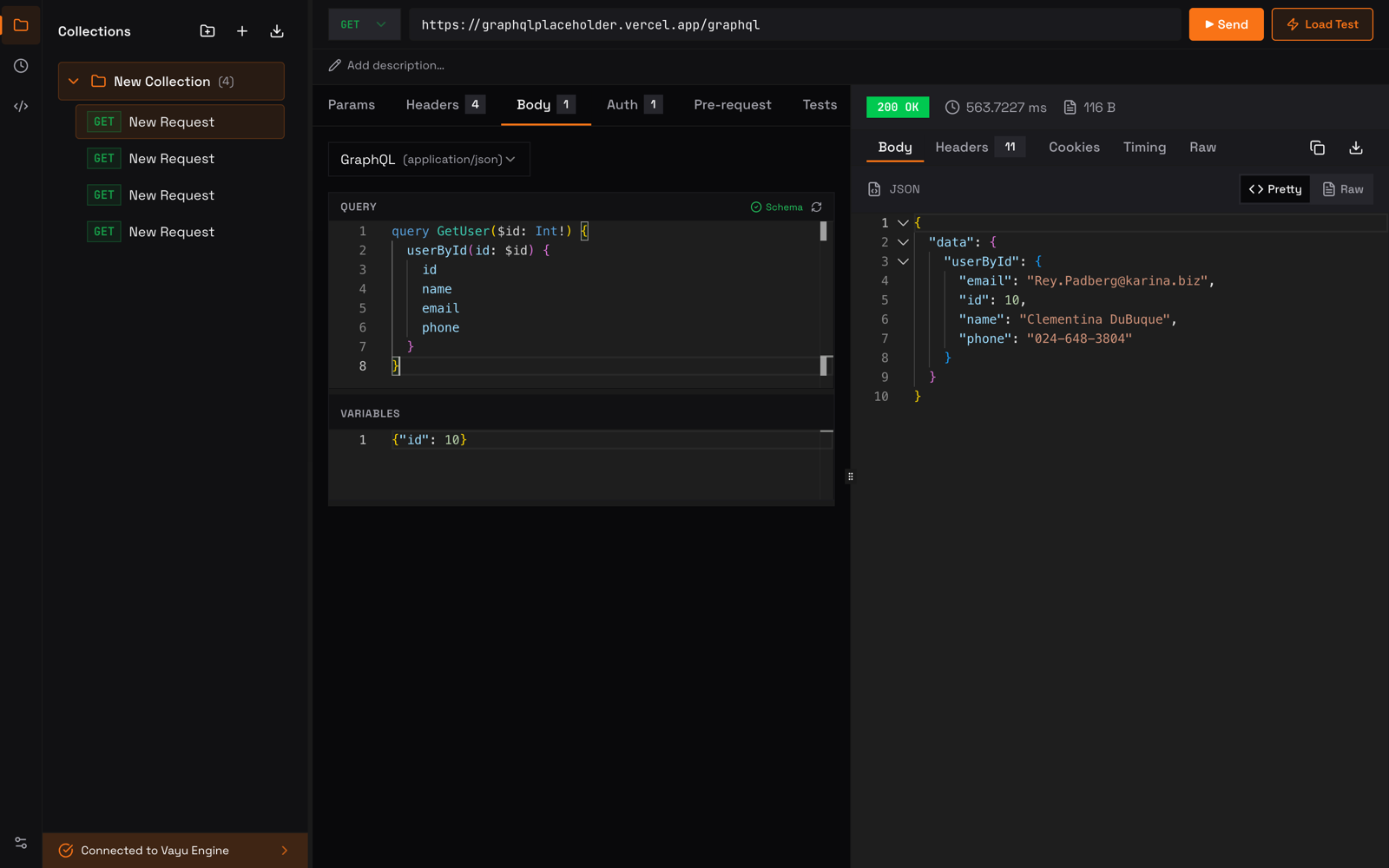Open the response Headers tab
Viewport: 1389px width, 868px height.
point(980,148)
